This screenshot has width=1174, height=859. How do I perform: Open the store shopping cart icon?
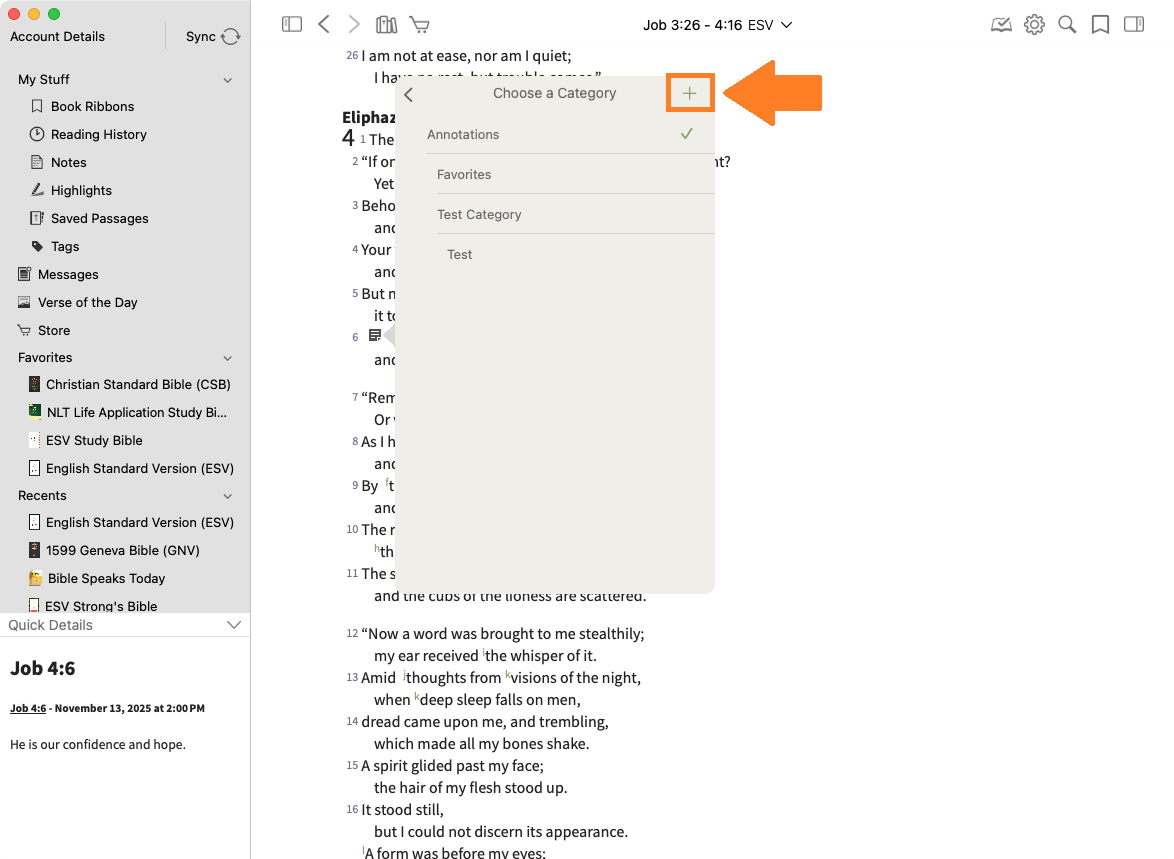point(420,24)
